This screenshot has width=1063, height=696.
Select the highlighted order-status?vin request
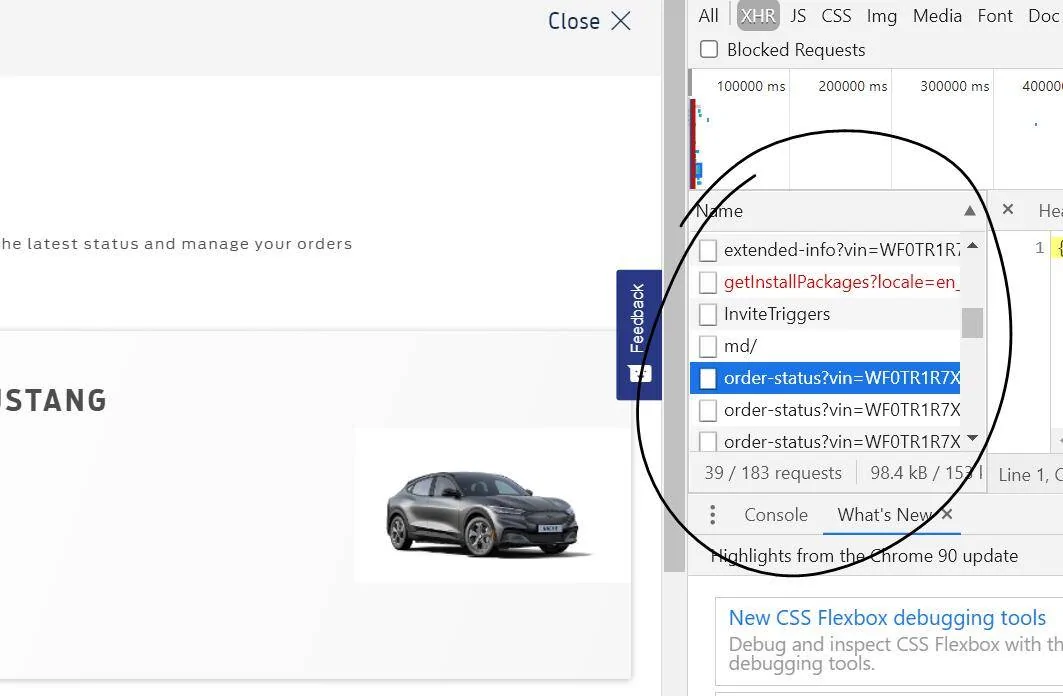(825, 377)
